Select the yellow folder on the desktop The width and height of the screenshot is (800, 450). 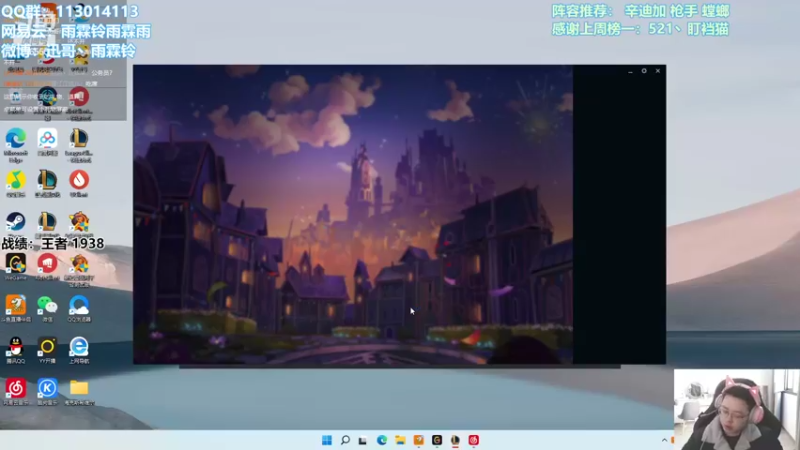click(79, 388)
